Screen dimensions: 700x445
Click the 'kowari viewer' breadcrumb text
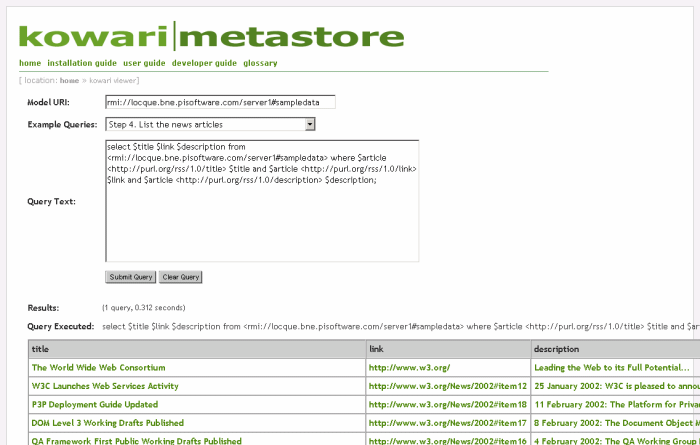pyautogui.click(x=114, y=80)
